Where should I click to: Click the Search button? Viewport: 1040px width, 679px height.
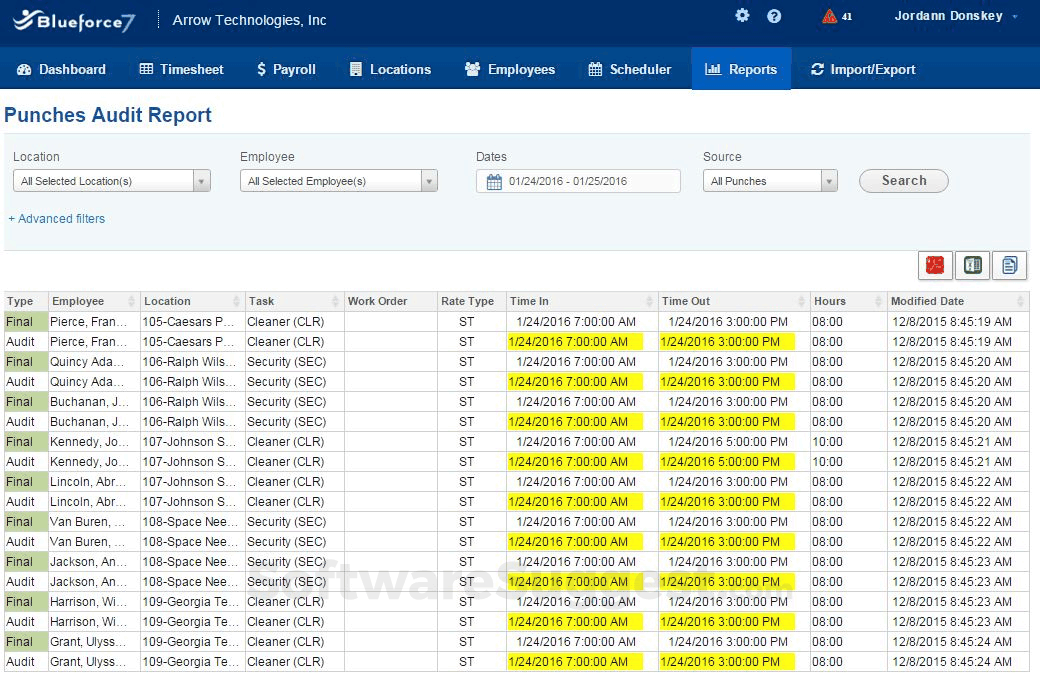(903, 181)
